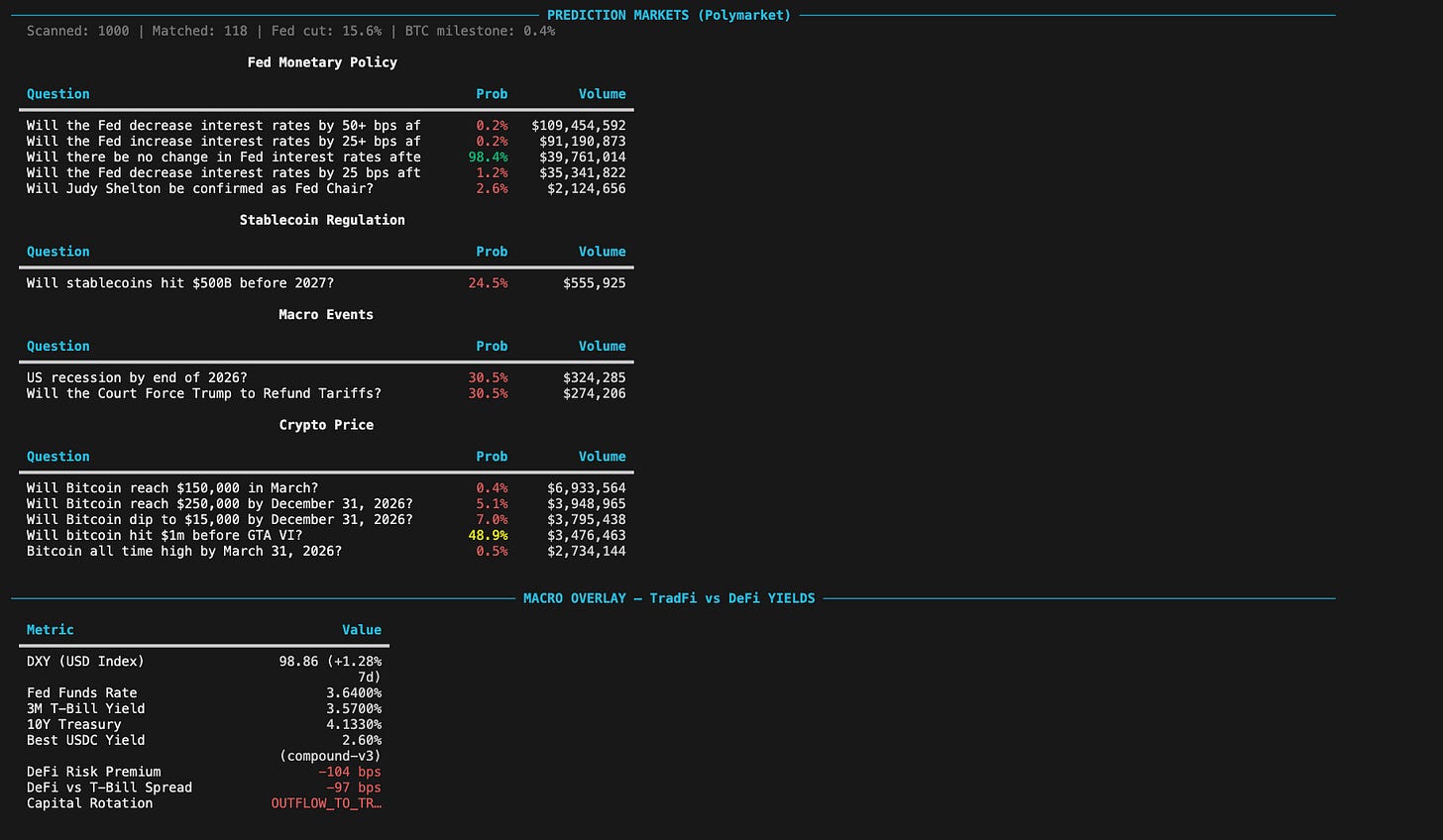Click the $35,341,822 volume value
Screen dimensions: 1443x840
pyautogui.click(x=583, y=173)
